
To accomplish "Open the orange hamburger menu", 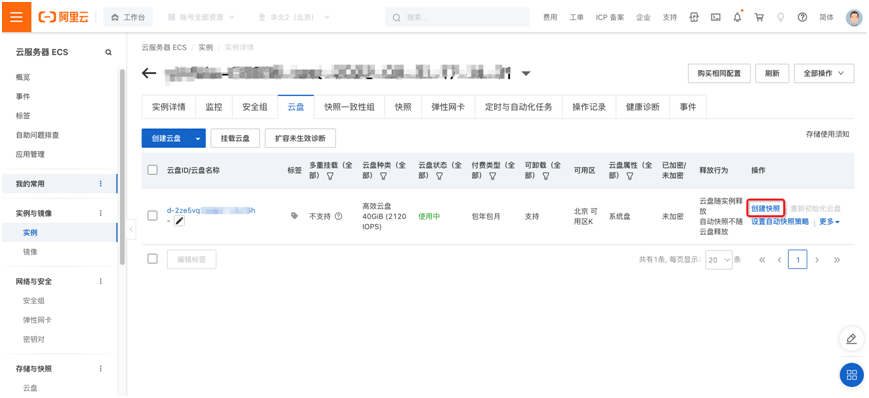I will point(17,17).
